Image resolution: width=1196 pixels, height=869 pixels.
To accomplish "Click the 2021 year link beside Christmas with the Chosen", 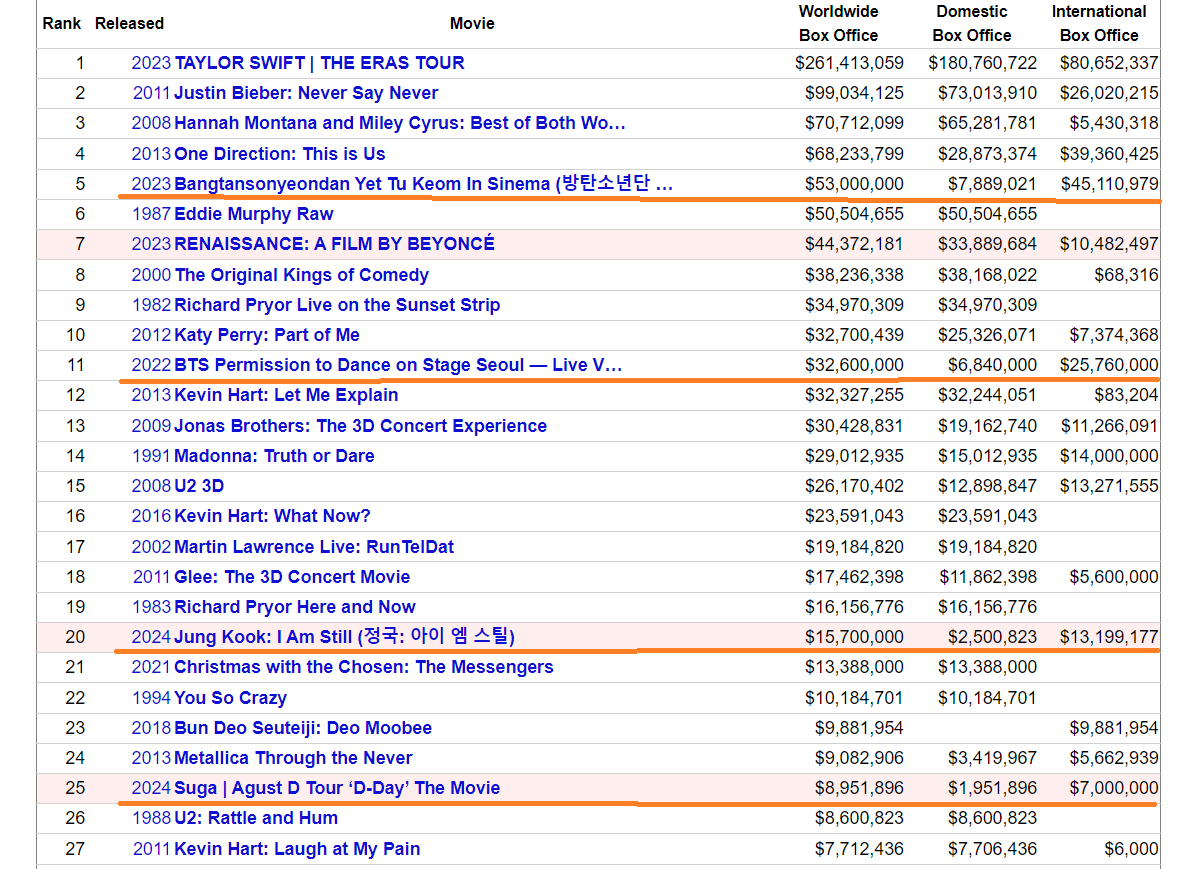I will click(151, 667).
